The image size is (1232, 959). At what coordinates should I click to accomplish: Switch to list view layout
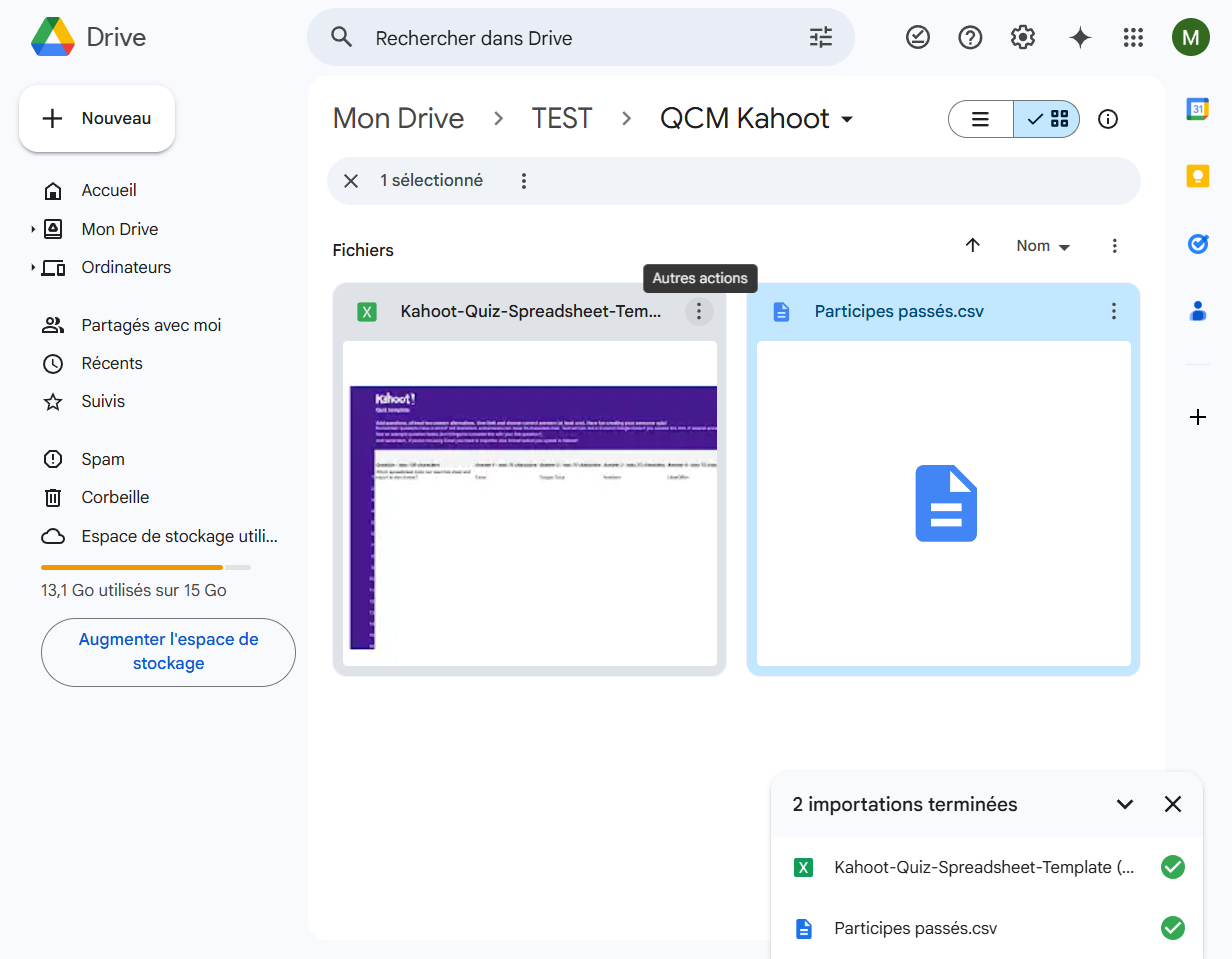click(981, 119)
